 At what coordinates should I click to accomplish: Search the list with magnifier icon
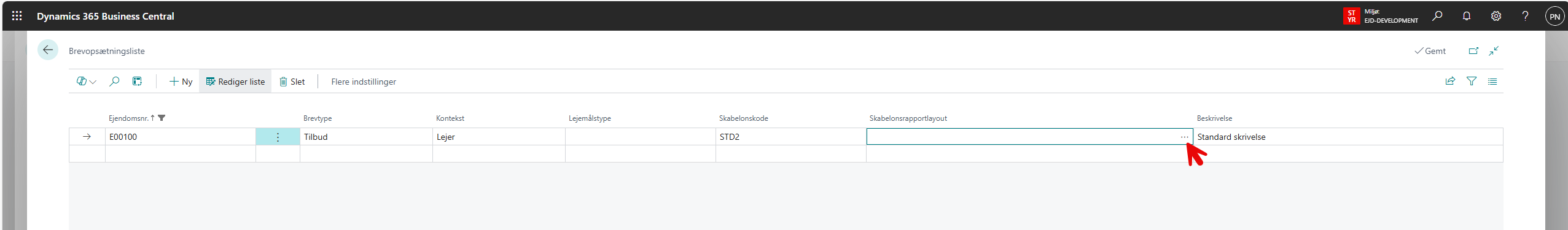[x=114, y=81]
